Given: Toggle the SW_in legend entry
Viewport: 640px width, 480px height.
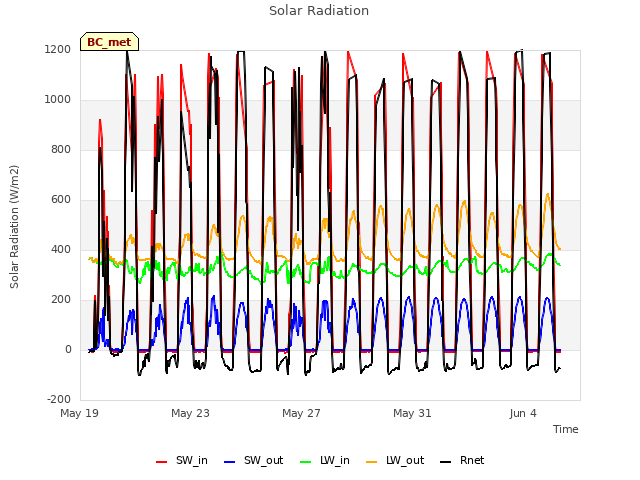Looking at the screenshot, I should pos(182,460).
